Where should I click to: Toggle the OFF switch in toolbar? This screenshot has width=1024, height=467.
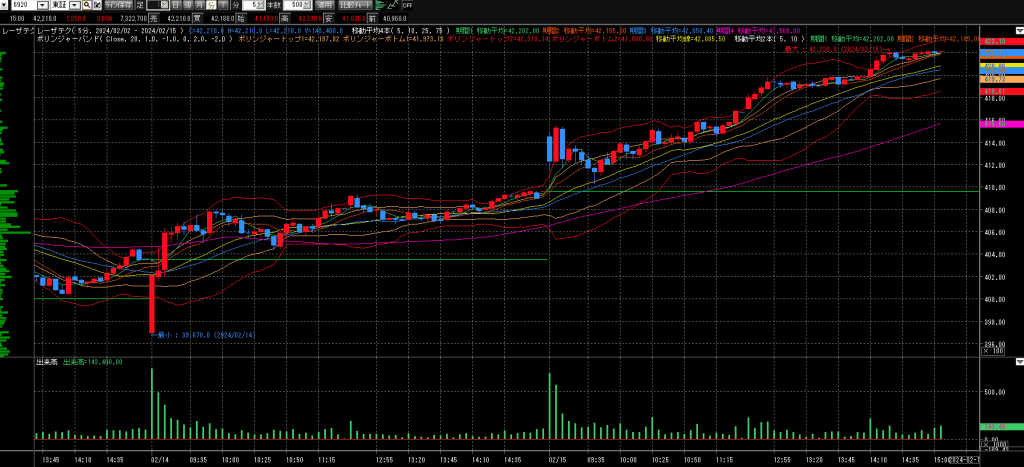408,5
